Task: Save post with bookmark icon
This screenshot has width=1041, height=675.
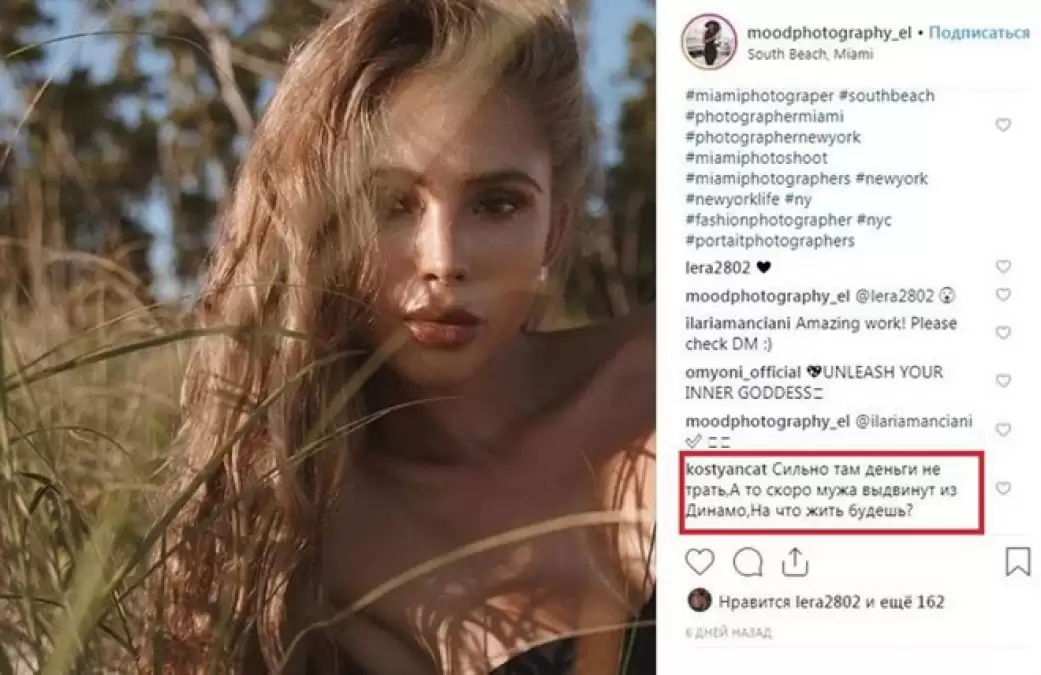Action: (x=1017, y=562)
